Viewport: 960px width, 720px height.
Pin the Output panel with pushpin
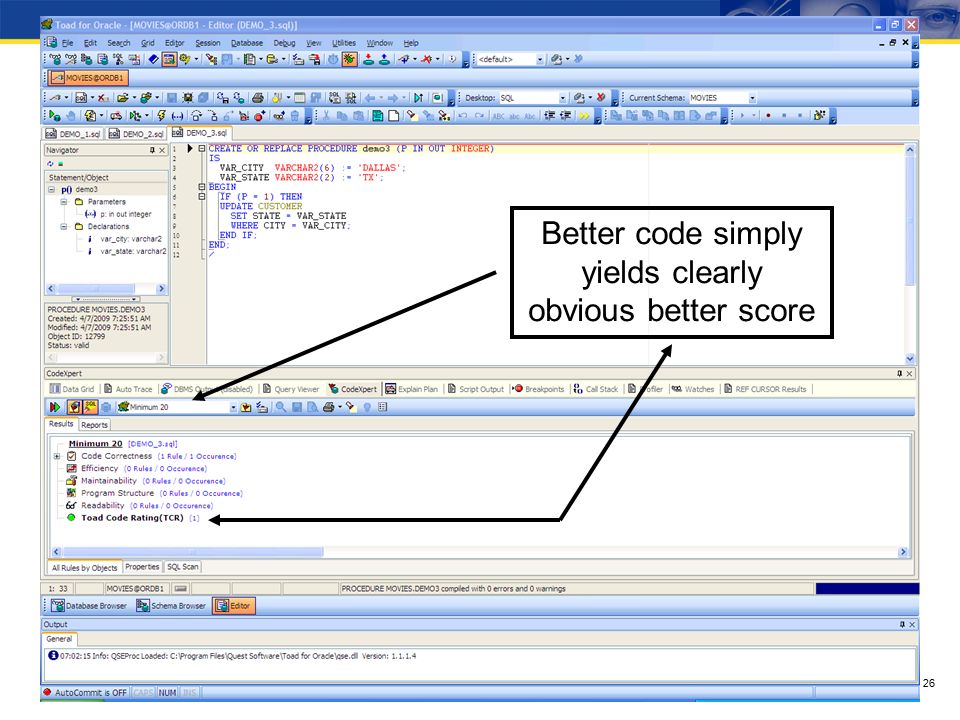point(902,624)
